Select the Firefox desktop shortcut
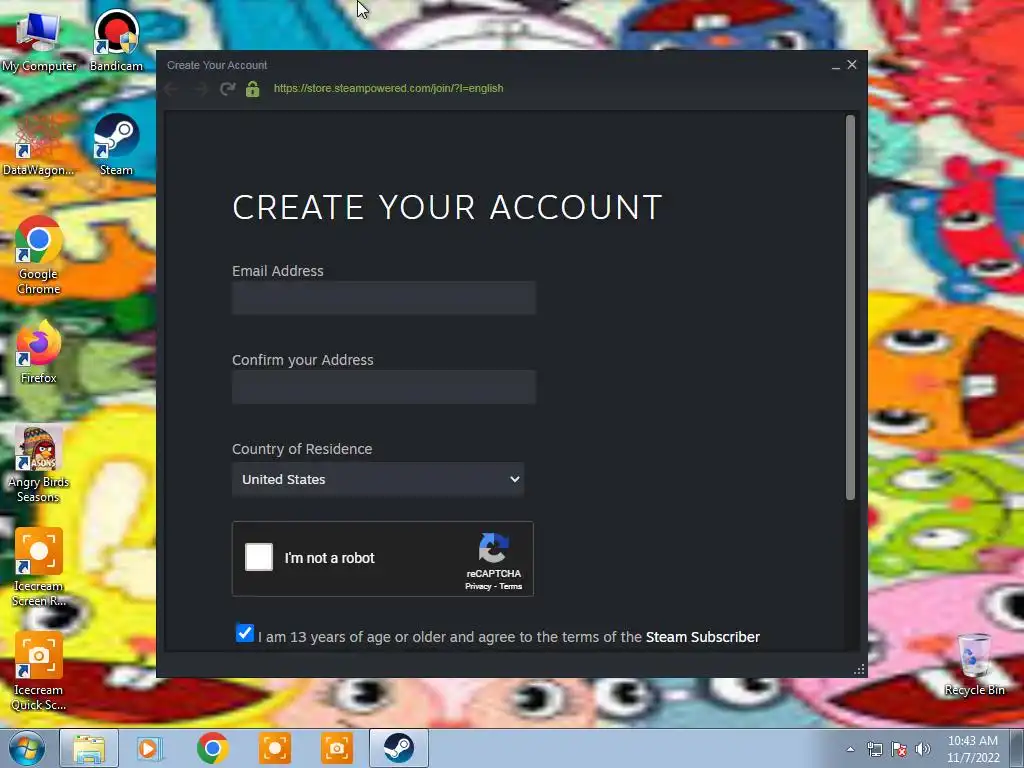Viewport: 1024px width, 768px height. click(x=39, y=353)
